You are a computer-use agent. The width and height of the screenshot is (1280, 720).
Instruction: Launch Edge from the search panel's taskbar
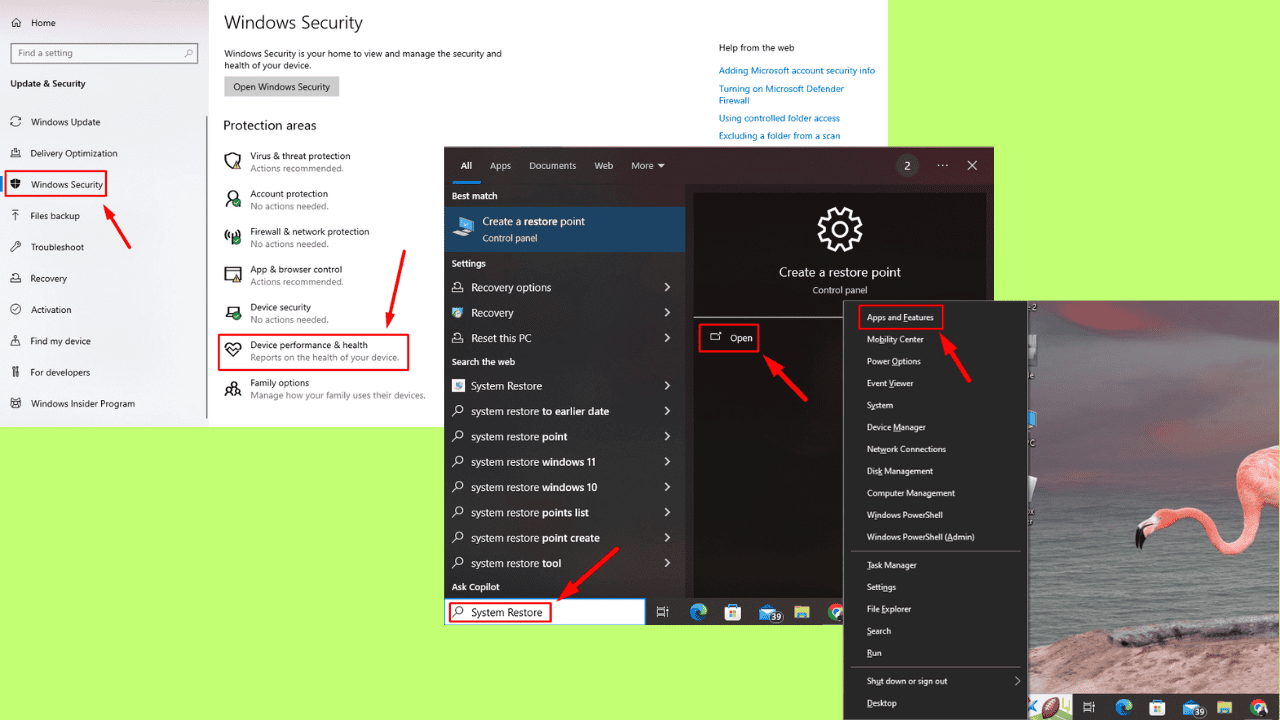point(698,612)
